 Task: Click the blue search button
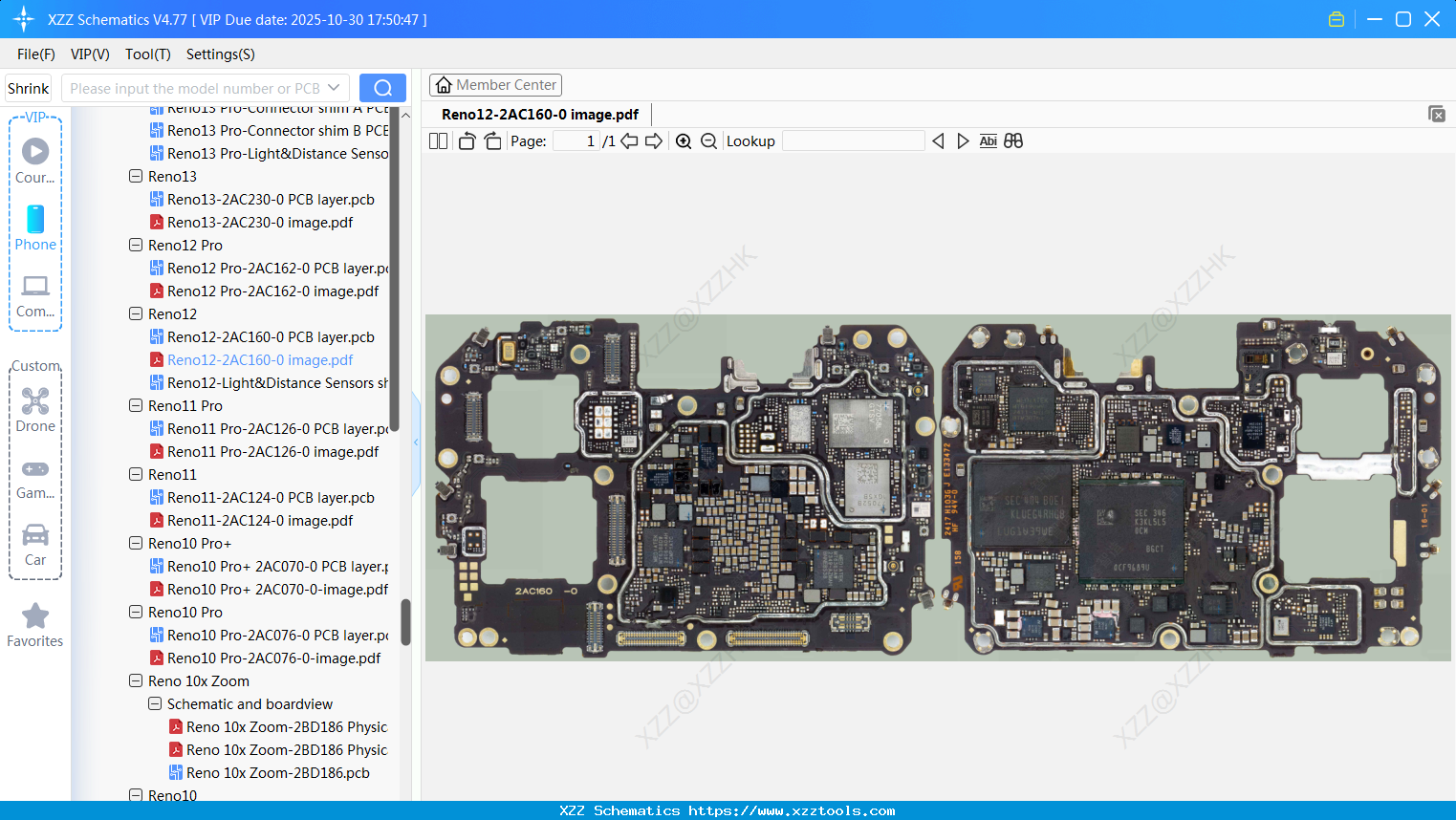(x=382, y=88)
